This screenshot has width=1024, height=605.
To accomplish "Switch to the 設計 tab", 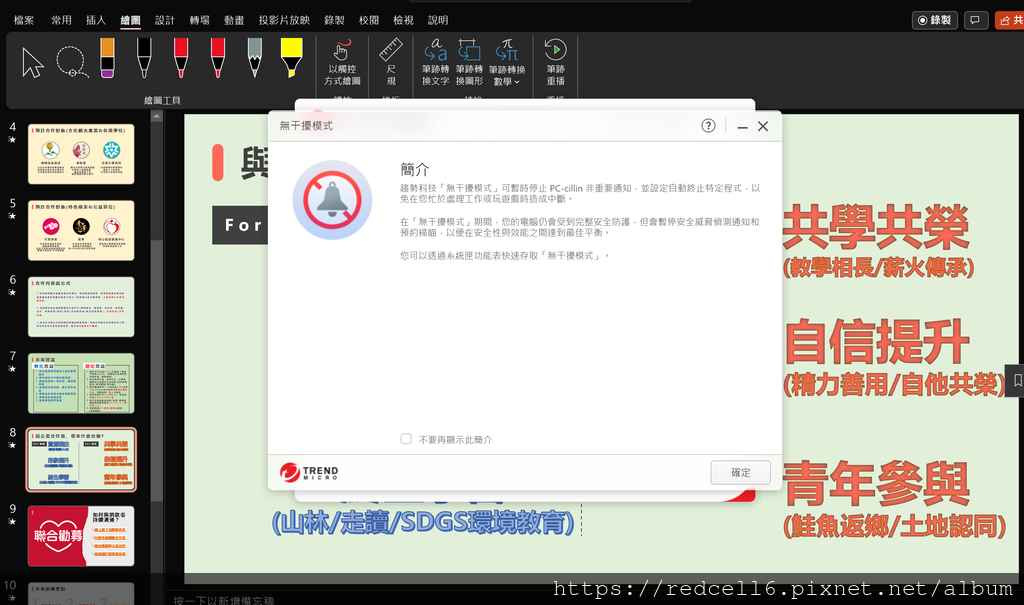I will (x=165, y=20).
